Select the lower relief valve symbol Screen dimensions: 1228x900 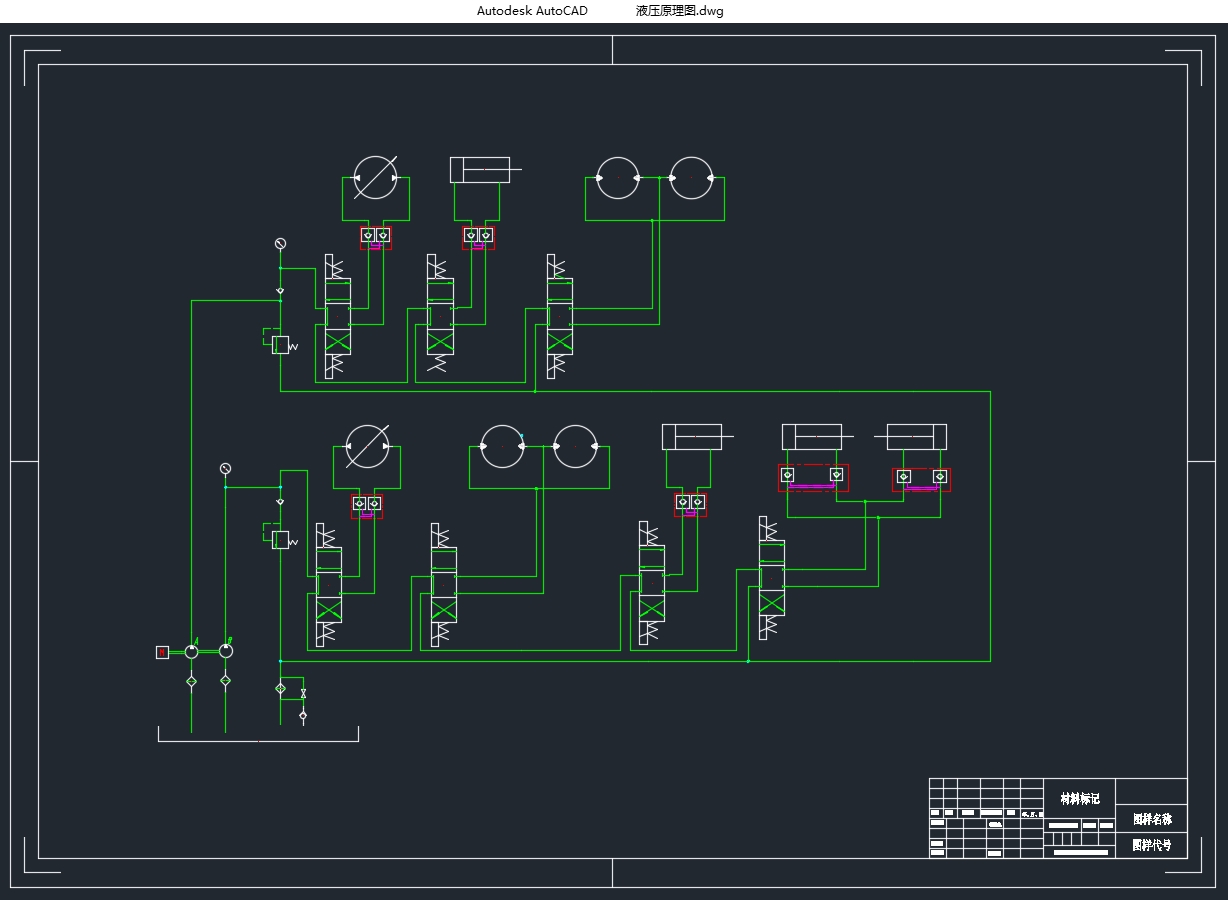[x=280, y=540]
